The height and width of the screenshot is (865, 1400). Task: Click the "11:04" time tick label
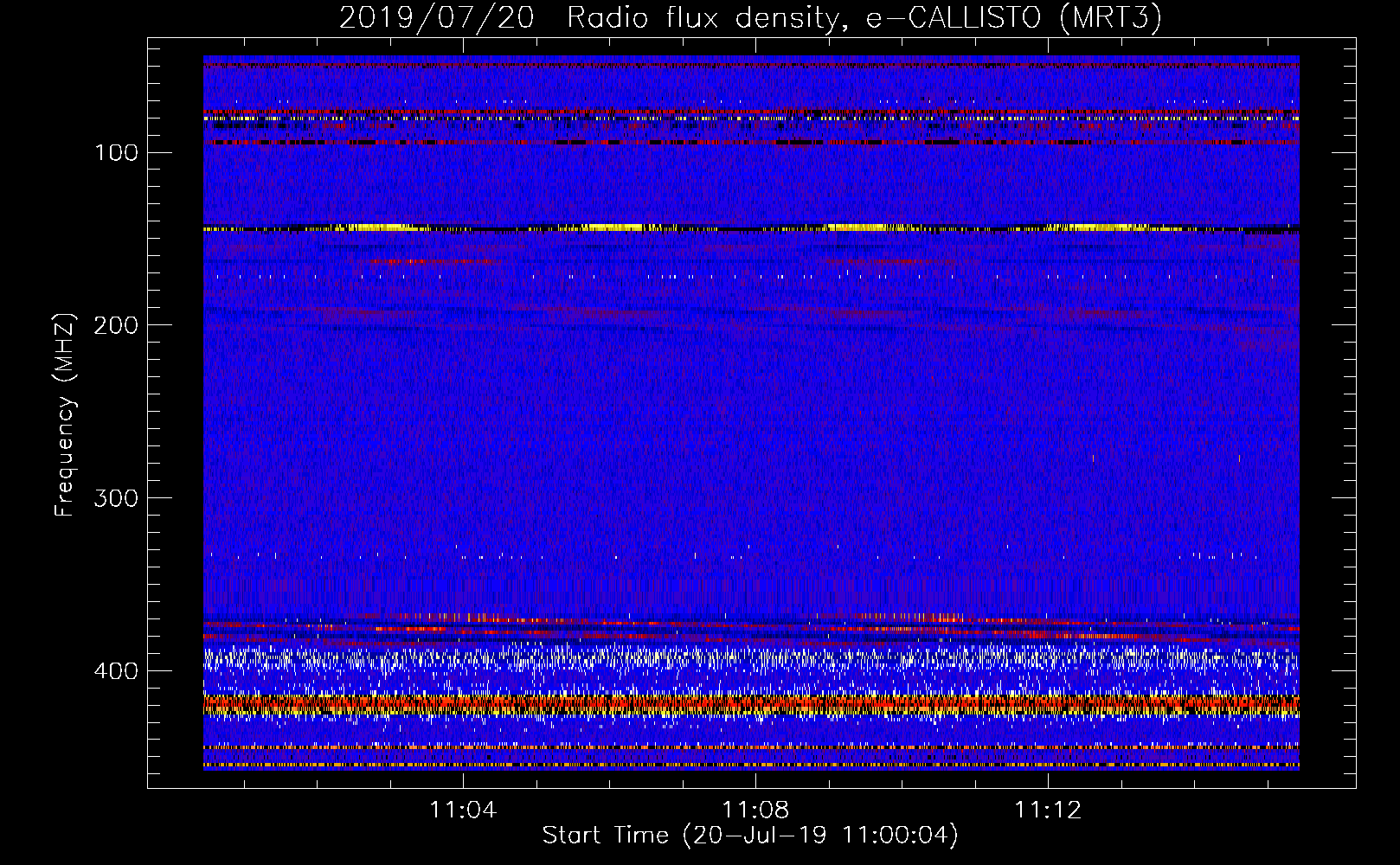(463, 810)
